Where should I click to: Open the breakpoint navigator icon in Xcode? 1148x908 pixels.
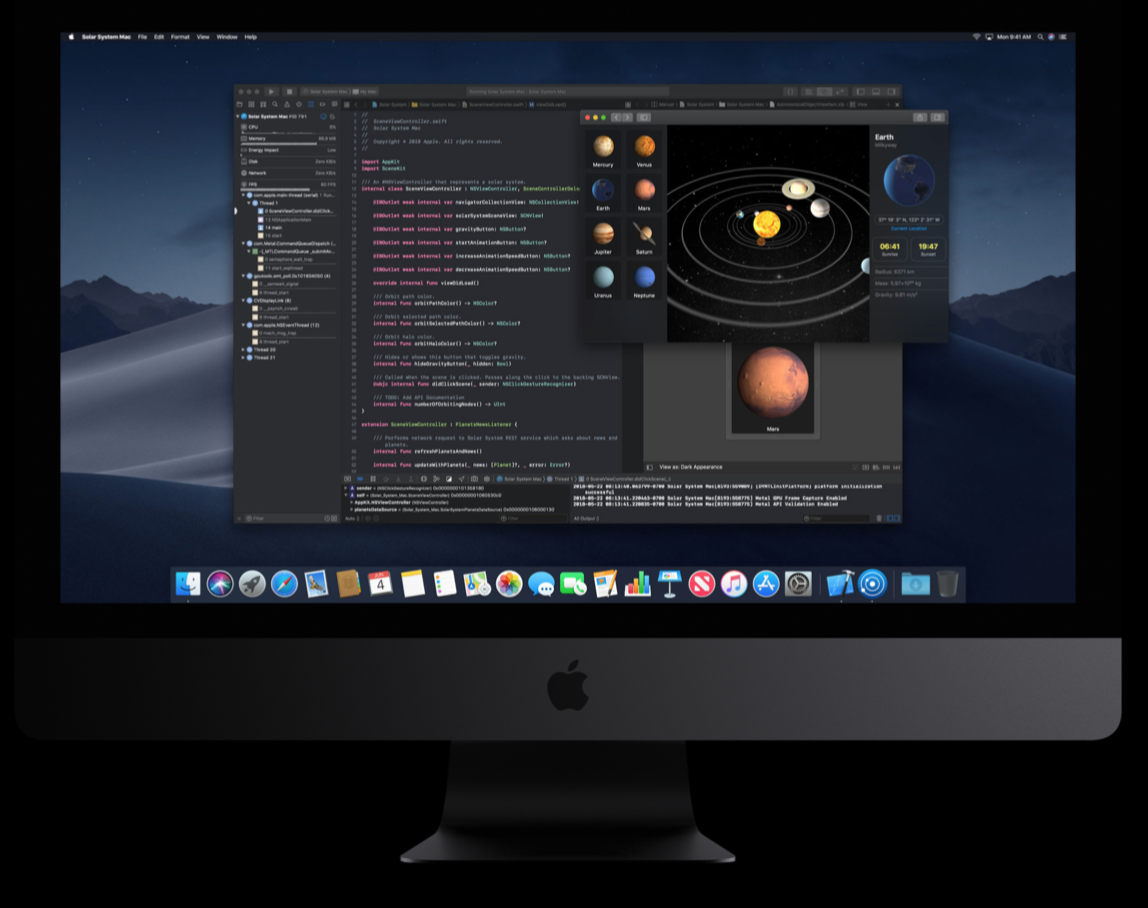coord(322,105)
